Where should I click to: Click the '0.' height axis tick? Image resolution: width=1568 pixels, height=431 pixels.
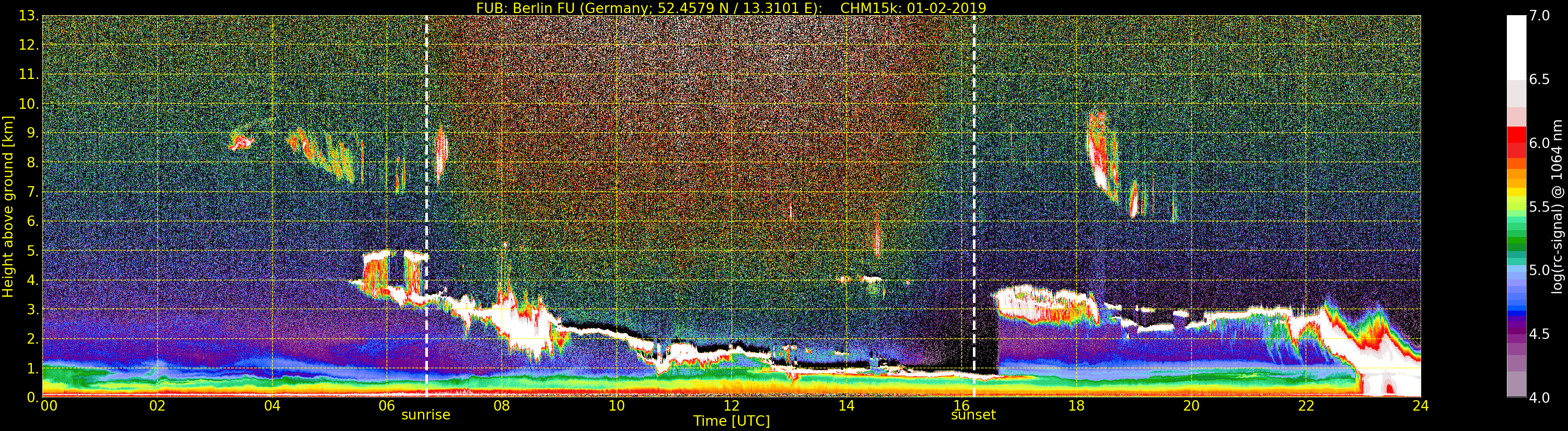tap(33, 398)
